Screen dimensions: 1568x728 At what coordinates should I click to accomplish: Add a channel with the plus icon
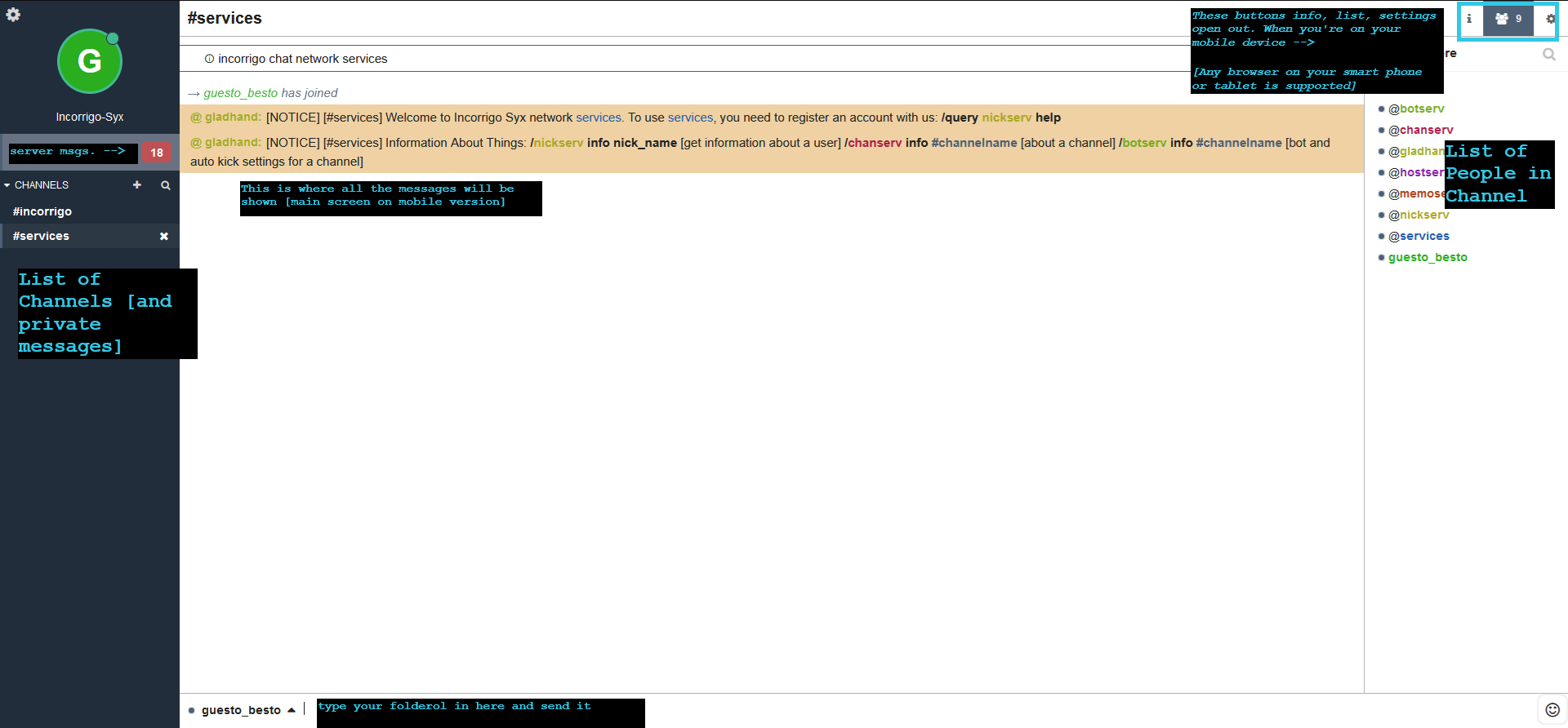tap(137, 185)
